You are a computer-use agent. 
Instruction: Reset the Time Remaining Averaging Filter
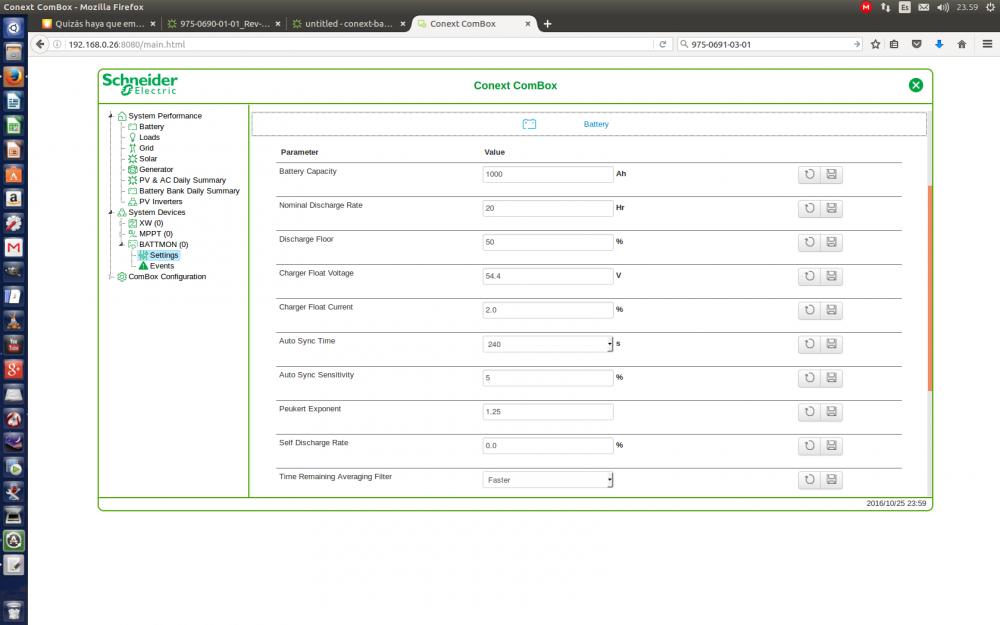click(x=809, y=480)
